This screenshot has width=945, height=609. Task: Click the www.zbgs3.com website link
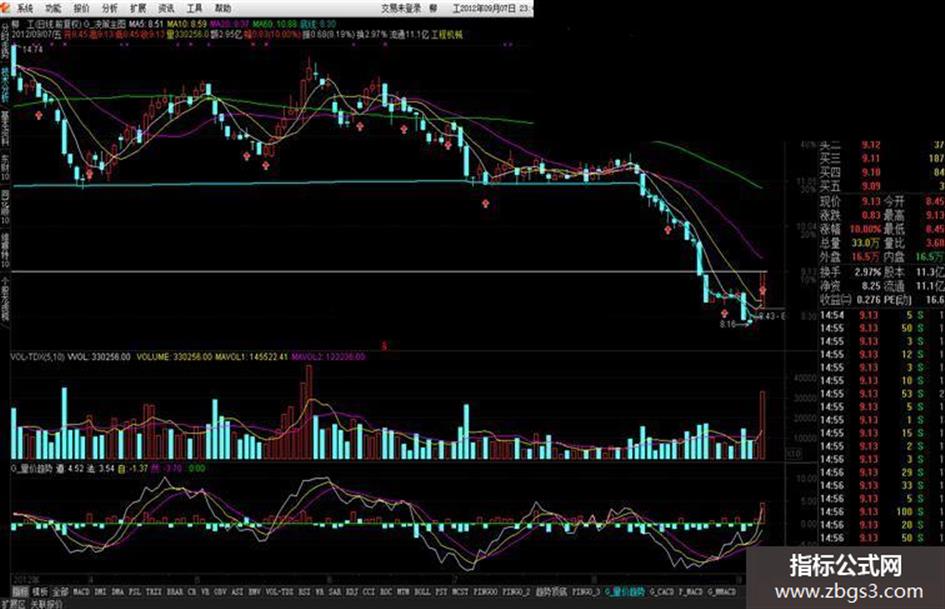(x=849, y=592)
